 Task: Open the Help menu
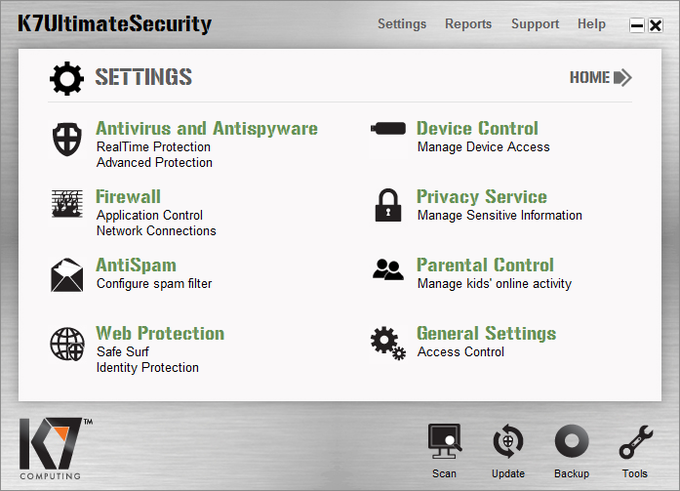tap(591, 24)
